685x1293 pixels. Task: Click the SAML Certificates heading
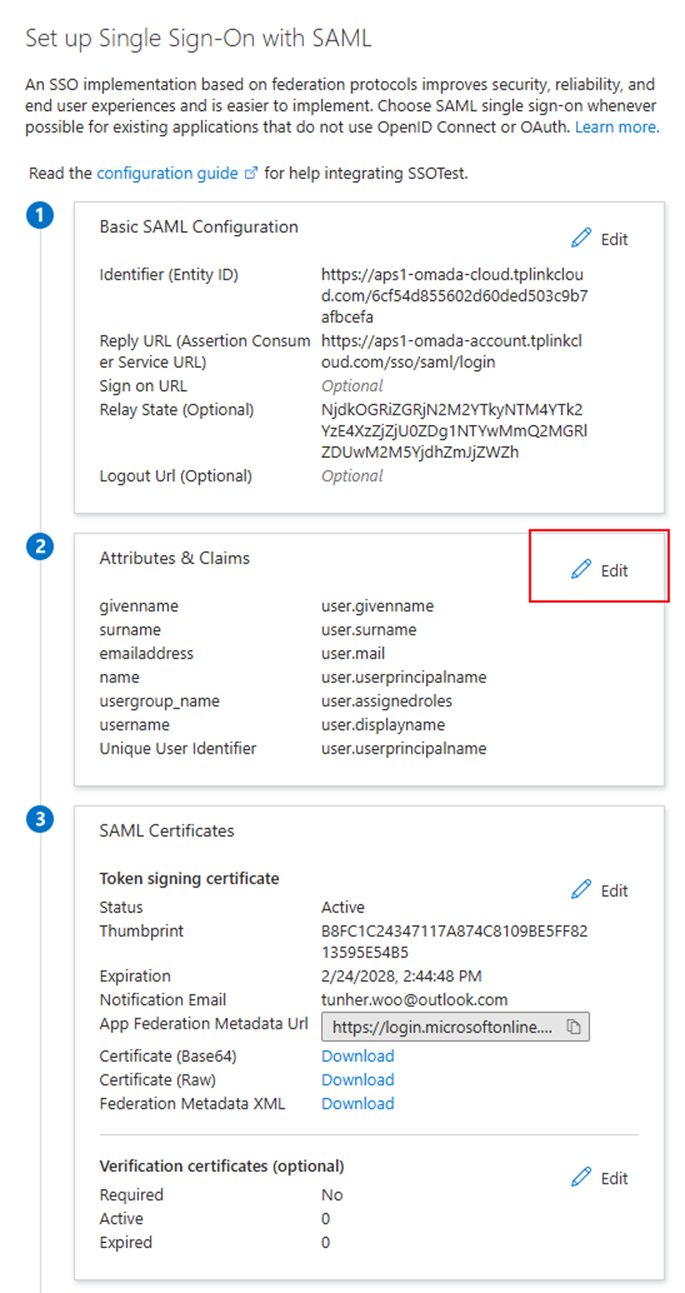click(167, 831)
